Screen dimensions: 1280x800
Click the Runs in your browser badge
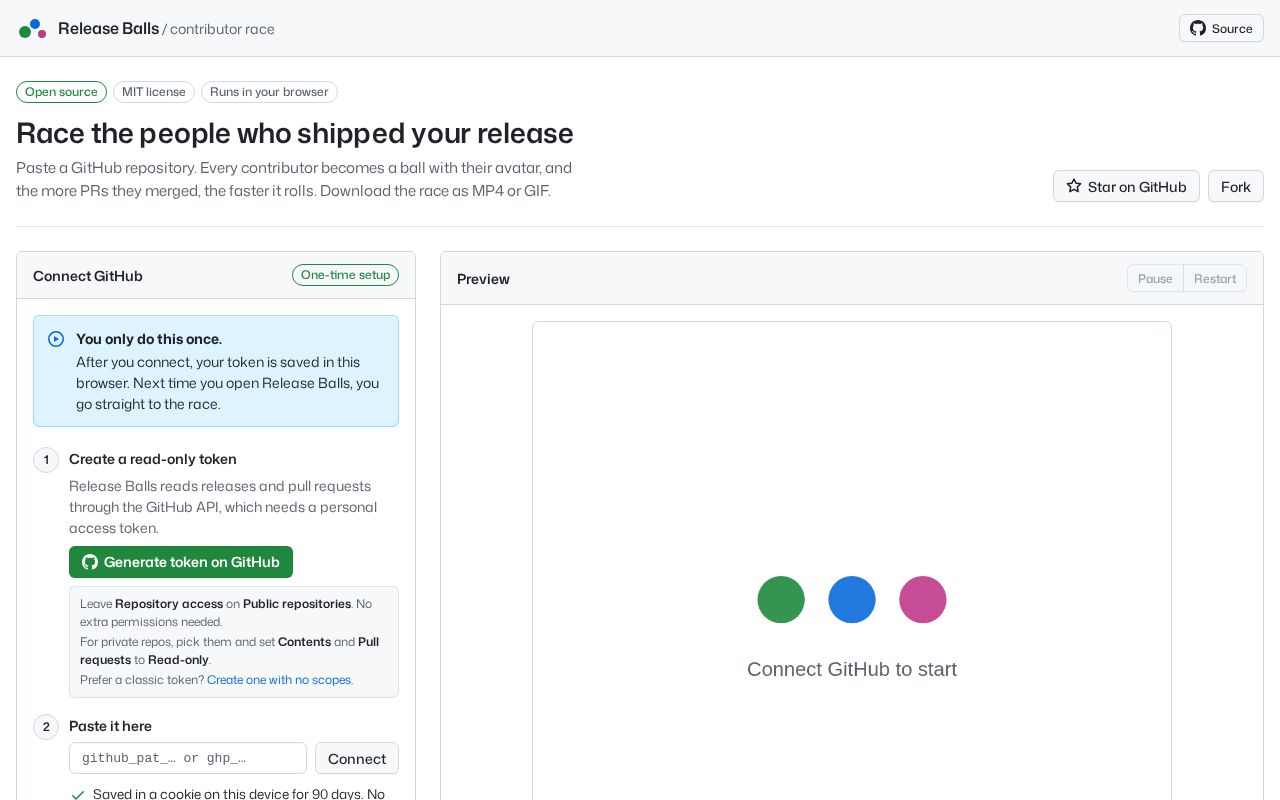tap(269, 92)
